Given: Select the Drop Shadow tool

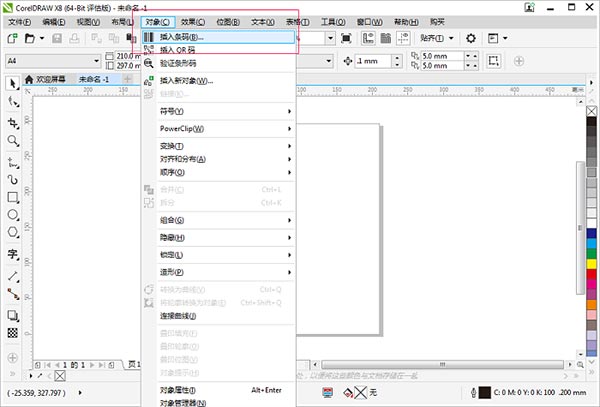Looking at the screenshot, I should tap(13, 314).
